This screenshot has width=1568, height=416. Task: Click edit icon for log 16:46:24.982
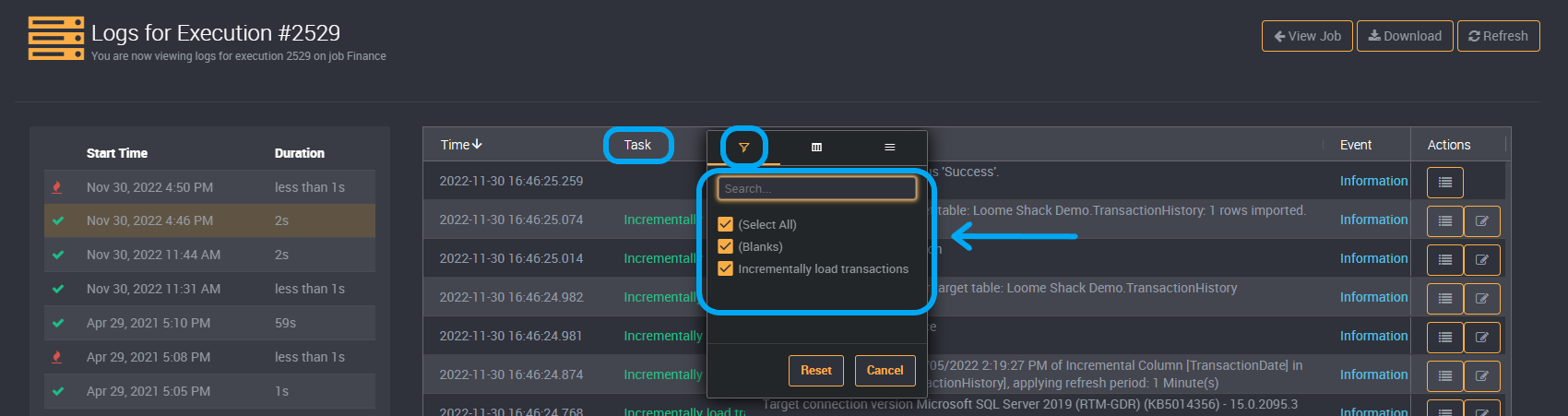tap(1482, 299)
